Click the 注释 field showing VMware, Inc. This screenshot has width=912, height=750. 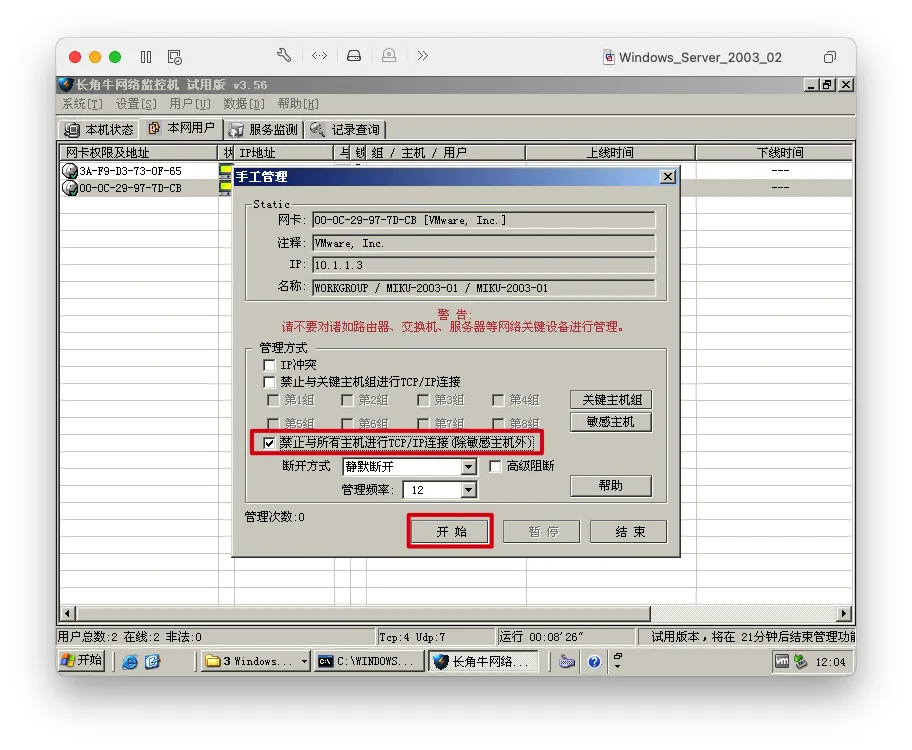tap(484, 243)
